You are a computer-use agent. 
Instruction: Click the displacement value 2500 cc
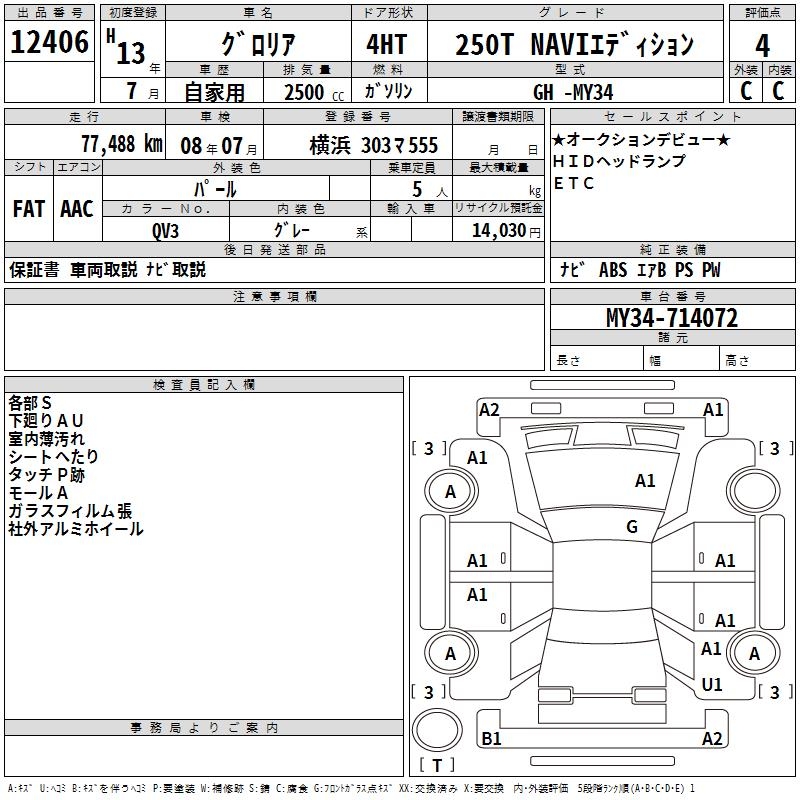[x=314, y=92]
